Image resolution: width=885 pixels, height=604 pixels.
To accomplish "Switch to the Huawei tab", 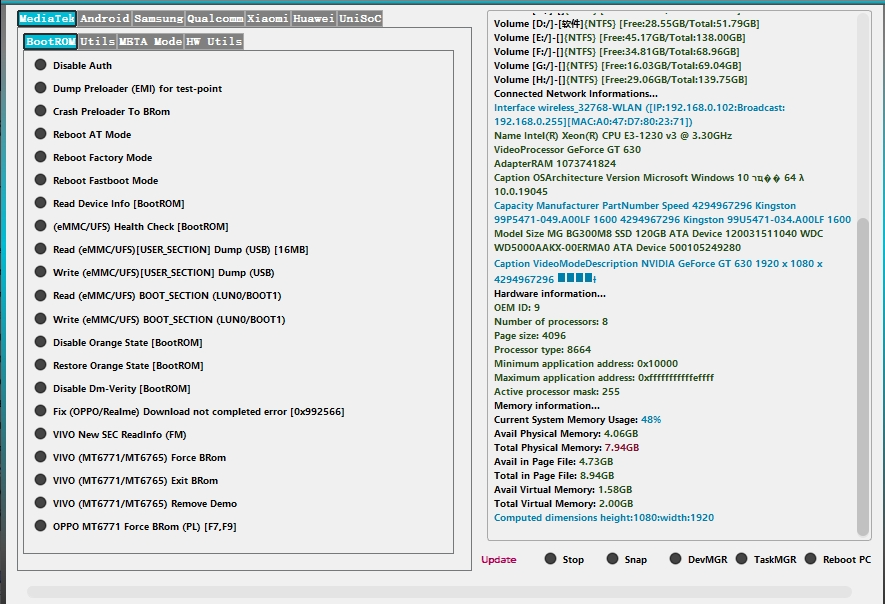I will (314, 19).
